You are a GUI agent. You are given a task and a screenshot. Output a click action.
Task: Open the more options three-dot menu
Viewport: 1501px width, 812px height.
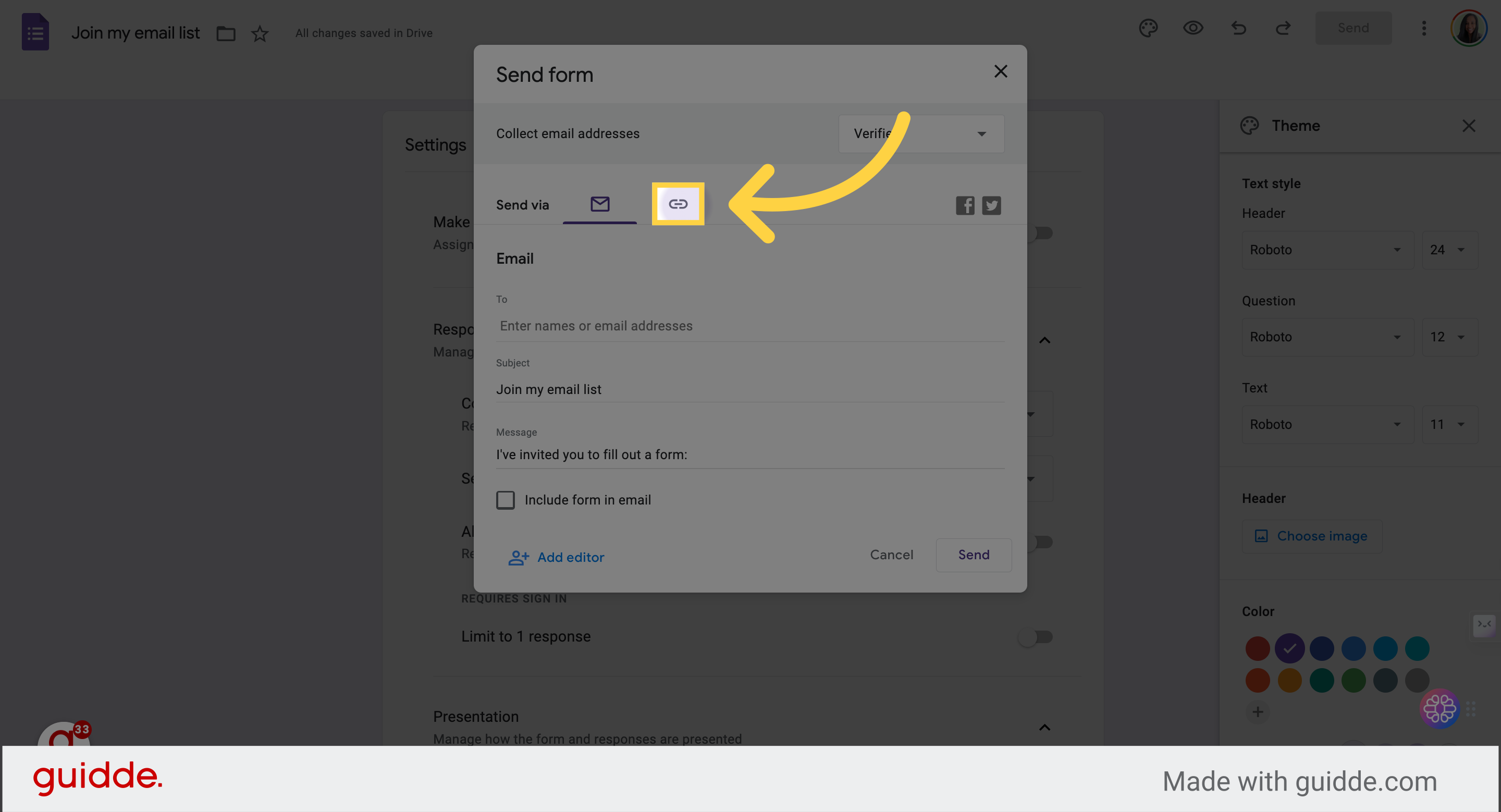point(1423,28)
